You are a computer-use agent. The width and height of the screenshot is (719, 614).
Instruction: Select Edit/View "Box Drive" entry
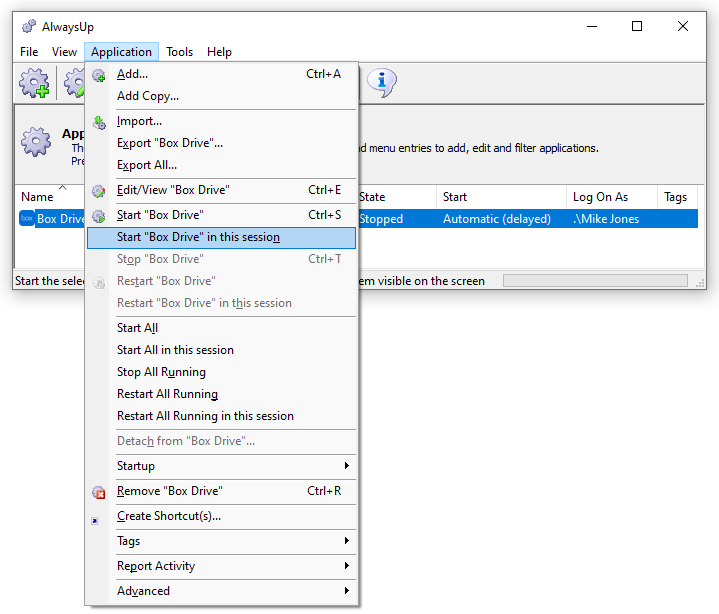[221, 190]
